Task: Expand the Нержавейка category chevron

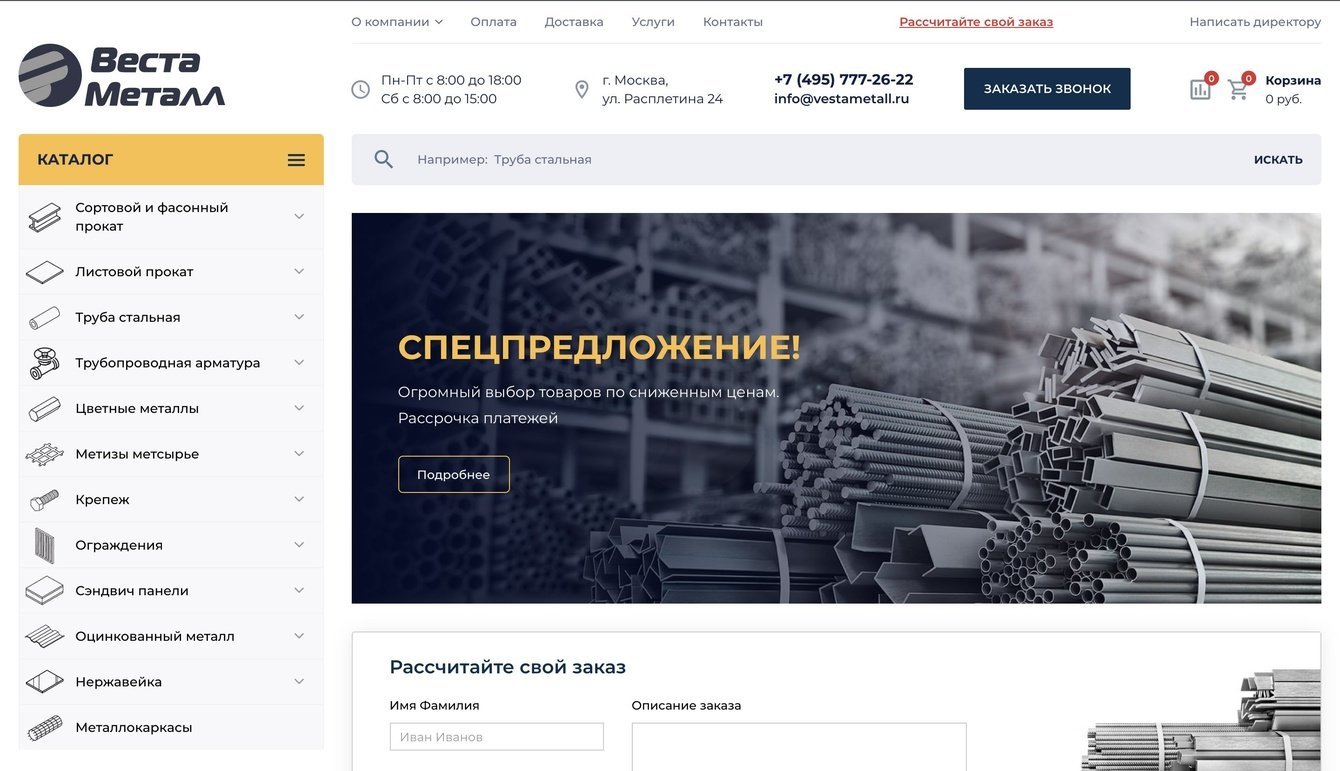Action: pyautogui.click(x=299, y=681)
